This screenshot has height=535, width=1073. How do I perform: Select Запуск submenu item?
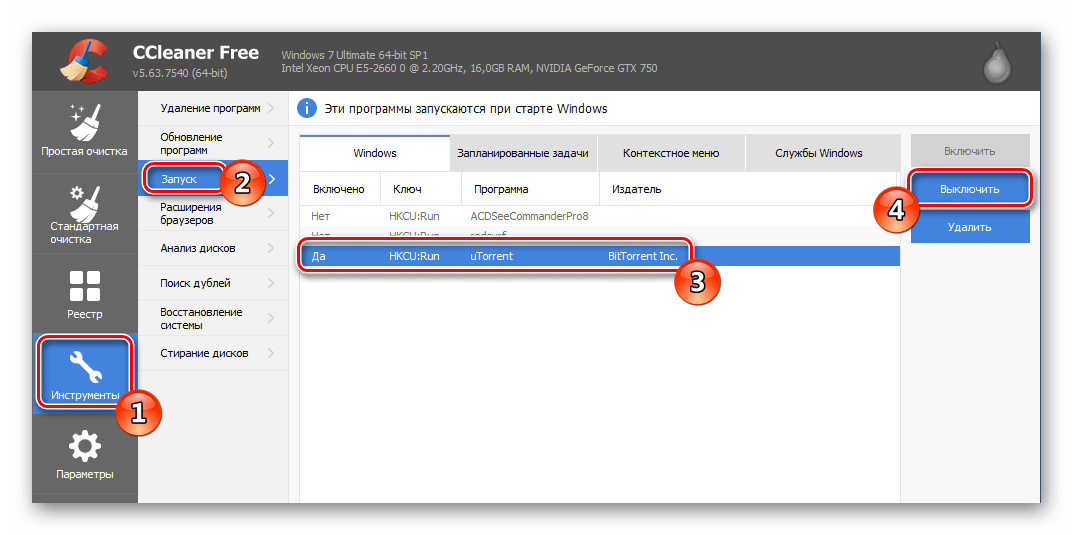pos(213,179)
